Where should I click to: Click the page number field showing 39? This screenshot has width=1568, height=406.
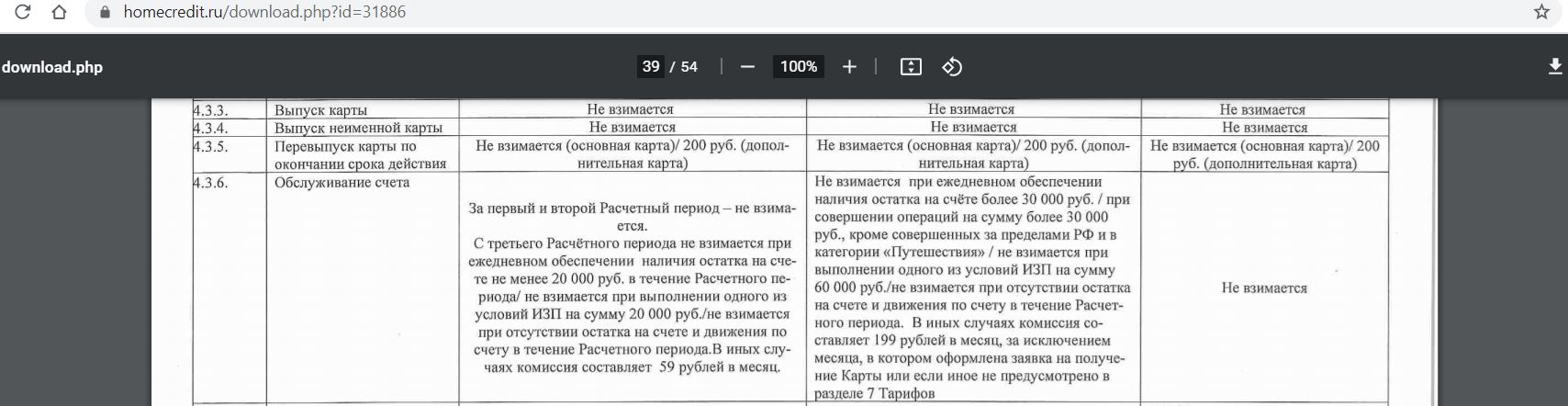(651, 67)
